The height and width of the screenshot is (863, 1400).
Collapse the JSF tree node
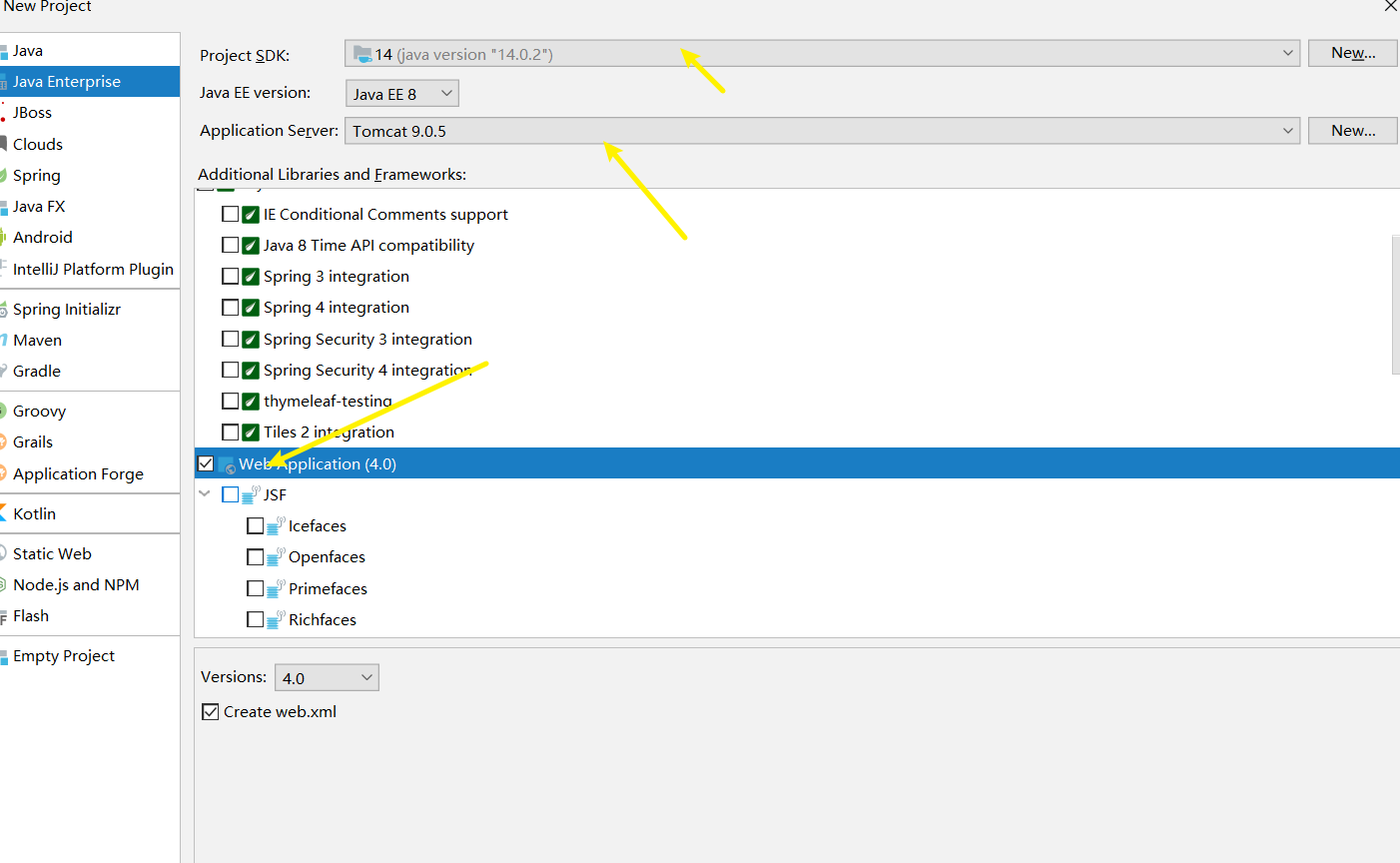pyautogui.click(x=205, y=494)
